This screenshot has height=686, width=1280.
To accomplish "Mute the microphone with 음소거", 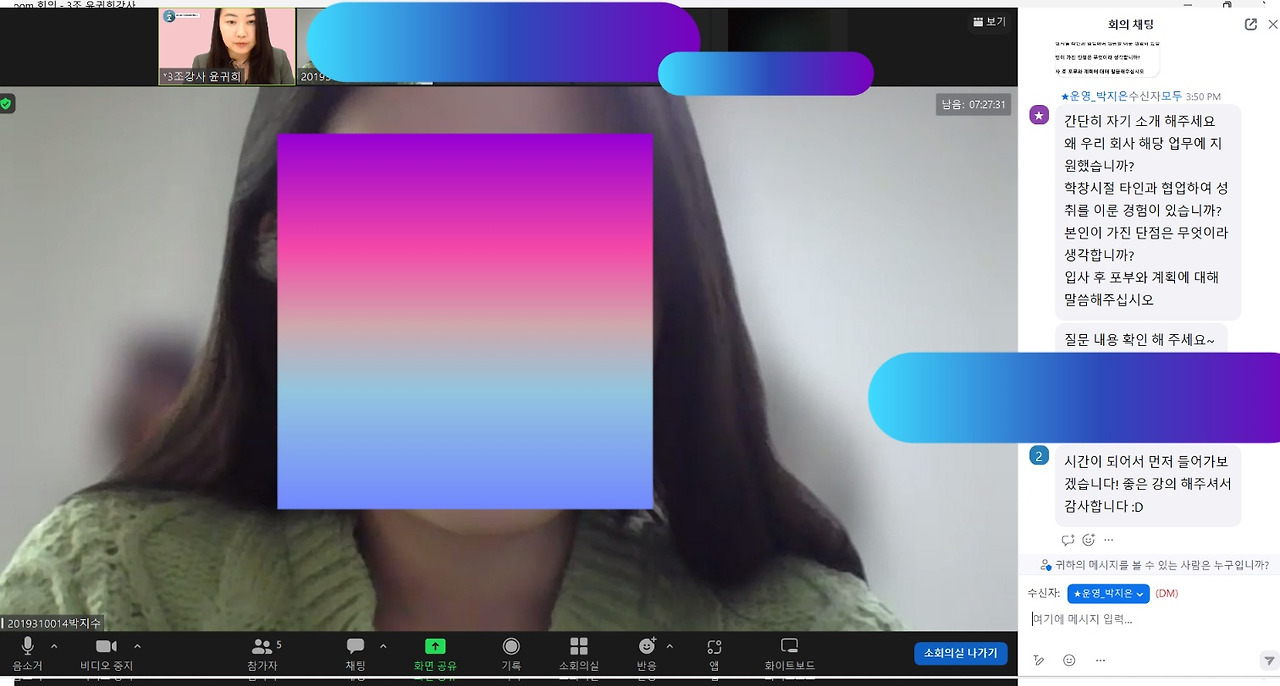I will [28, 654].
